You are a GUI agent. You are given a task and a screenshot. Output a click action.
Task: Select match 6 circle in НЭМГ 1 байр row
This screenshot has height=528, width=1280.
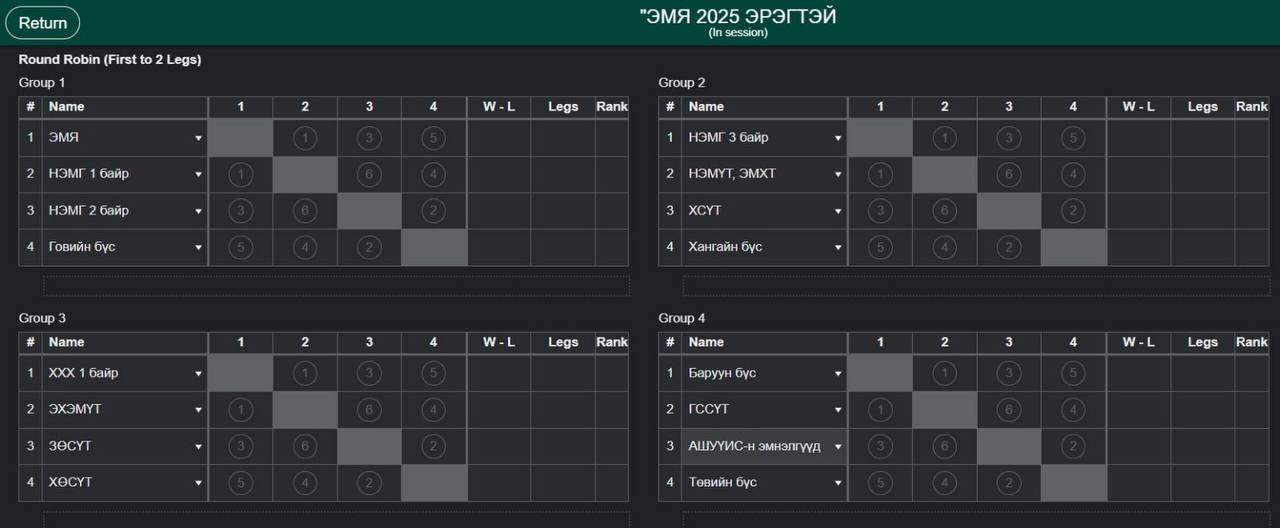tap(369, 175)
